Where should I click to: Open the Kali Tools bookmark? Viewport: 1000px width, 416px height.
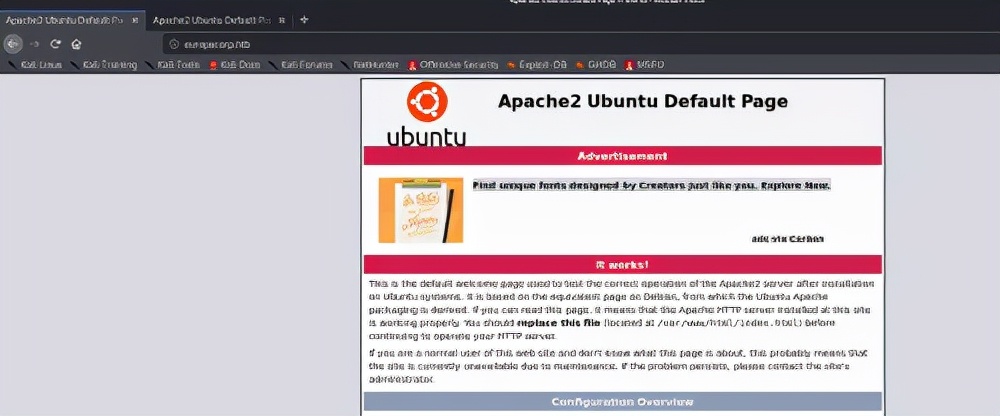click(173, 64)
